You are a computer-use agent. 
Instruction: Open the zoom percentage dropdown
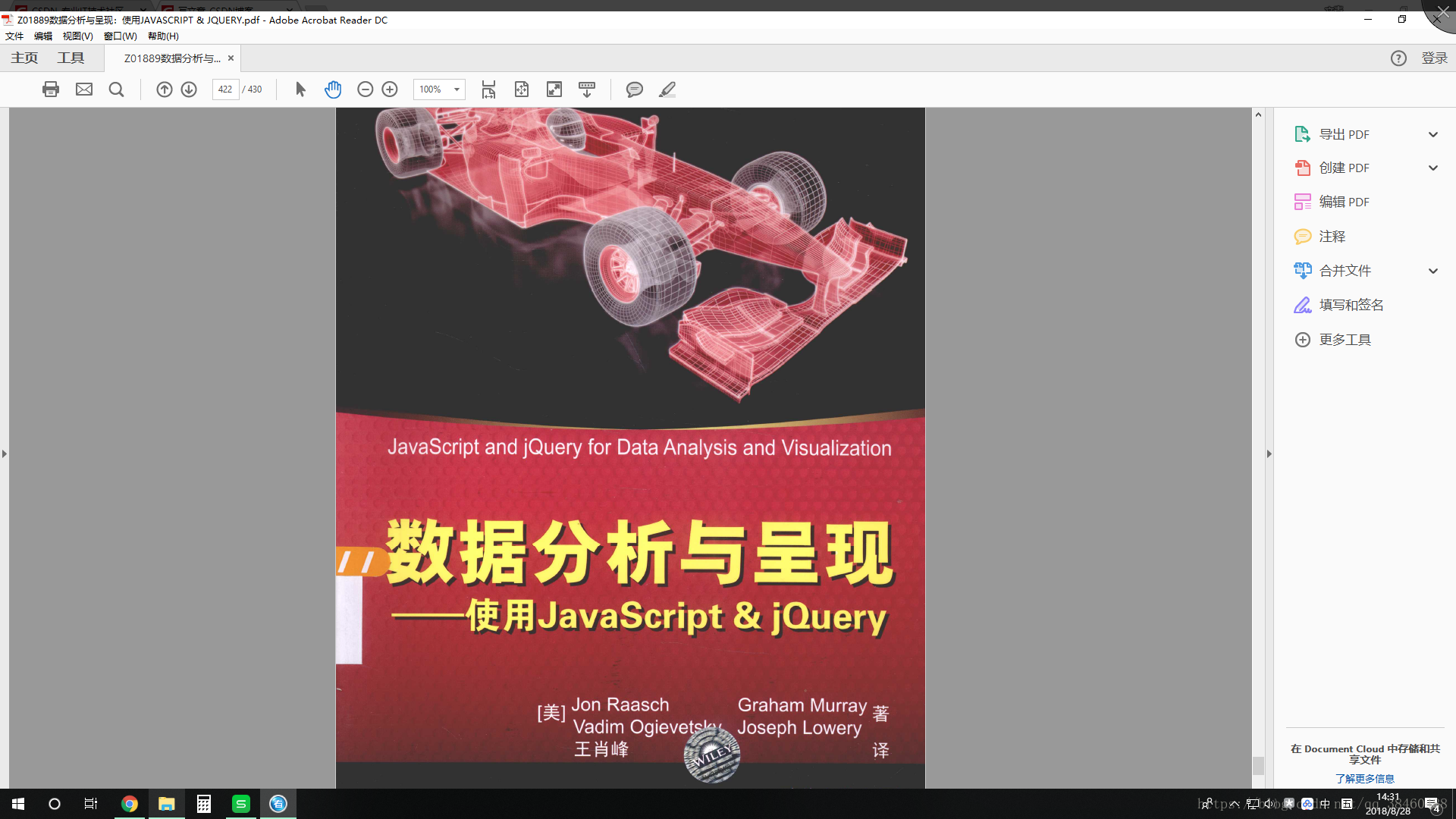(455, 89)
